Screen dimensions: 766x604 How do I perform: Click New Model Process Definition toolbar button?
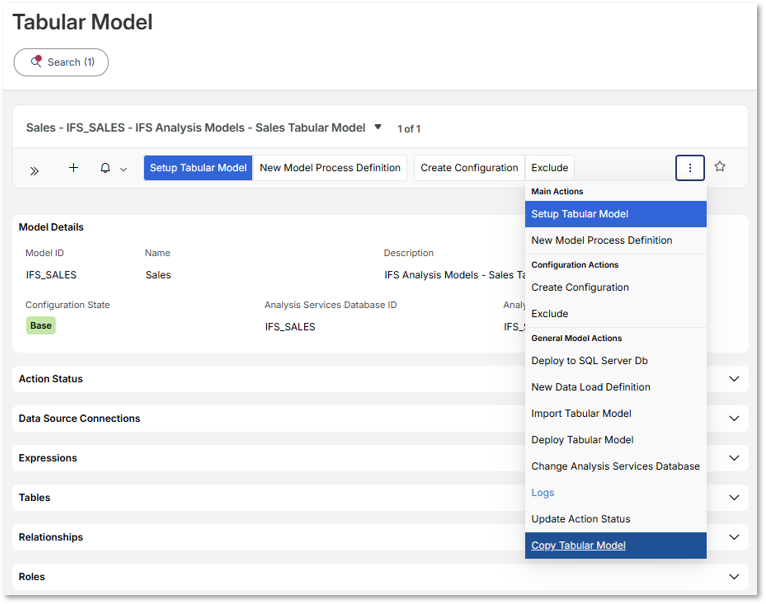coord(330,168)
